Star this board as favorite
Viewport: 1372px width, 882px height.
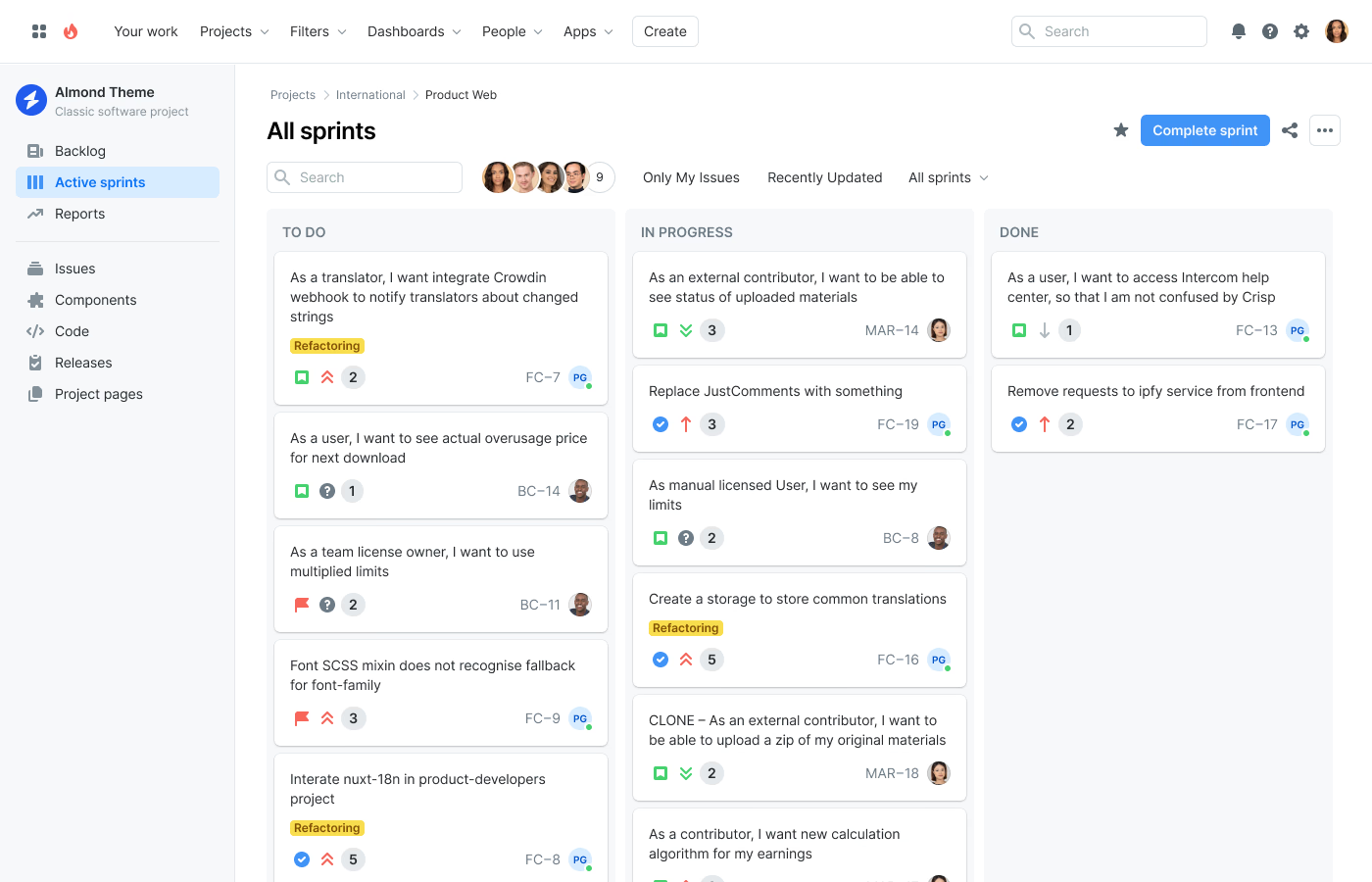coord(1121,130)
